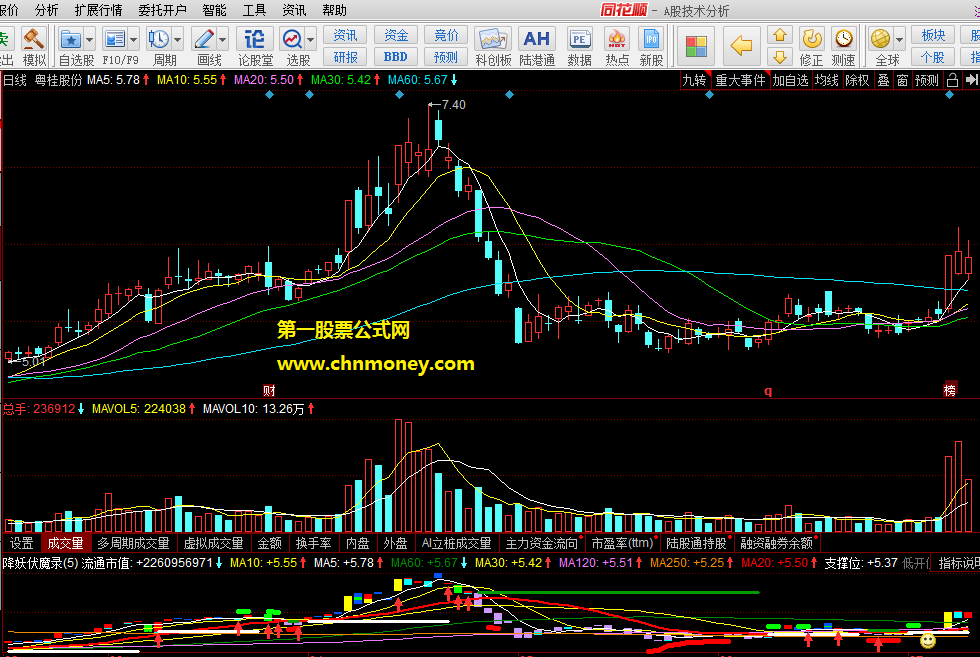The width and height of the screenshot is (980, 657).
Task: Click the smiley face icon in indicator panel
Action: point(928,640)
